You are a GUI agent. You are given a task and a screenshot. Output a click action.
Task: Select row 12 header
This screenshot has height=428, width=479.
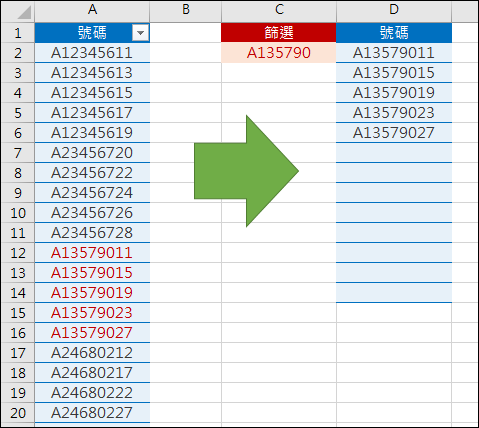pyautogui.click(x=18, y=253)
